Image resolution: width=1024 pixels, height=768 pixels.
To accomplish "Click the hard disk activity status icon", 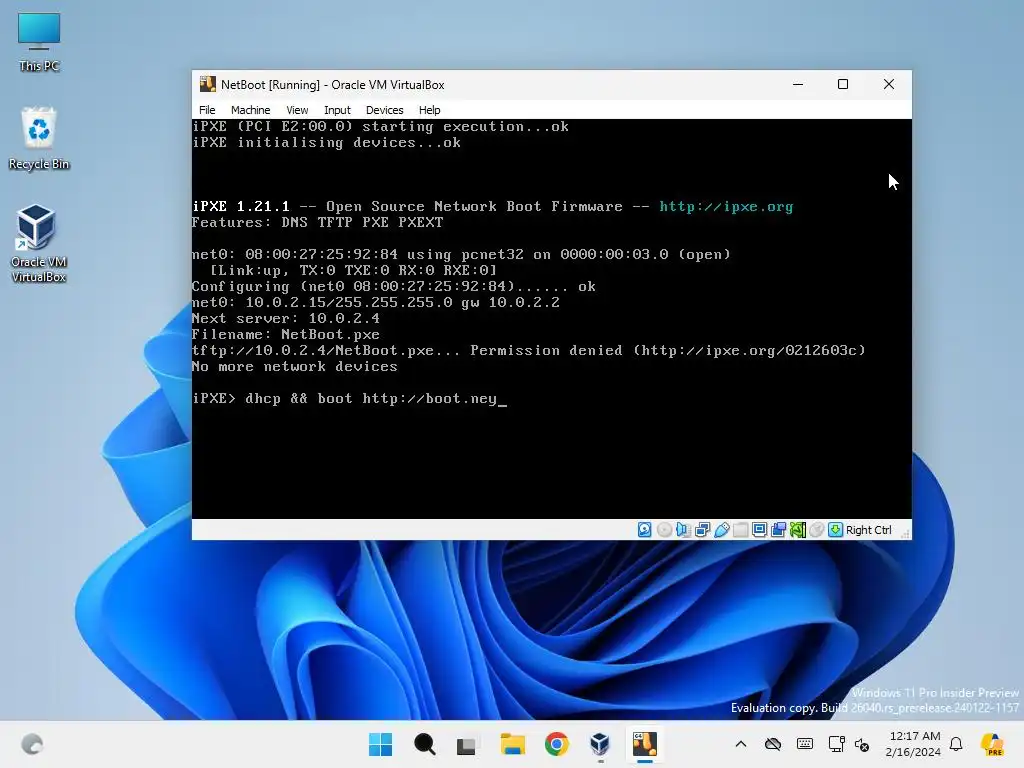I will coord(645,530).
